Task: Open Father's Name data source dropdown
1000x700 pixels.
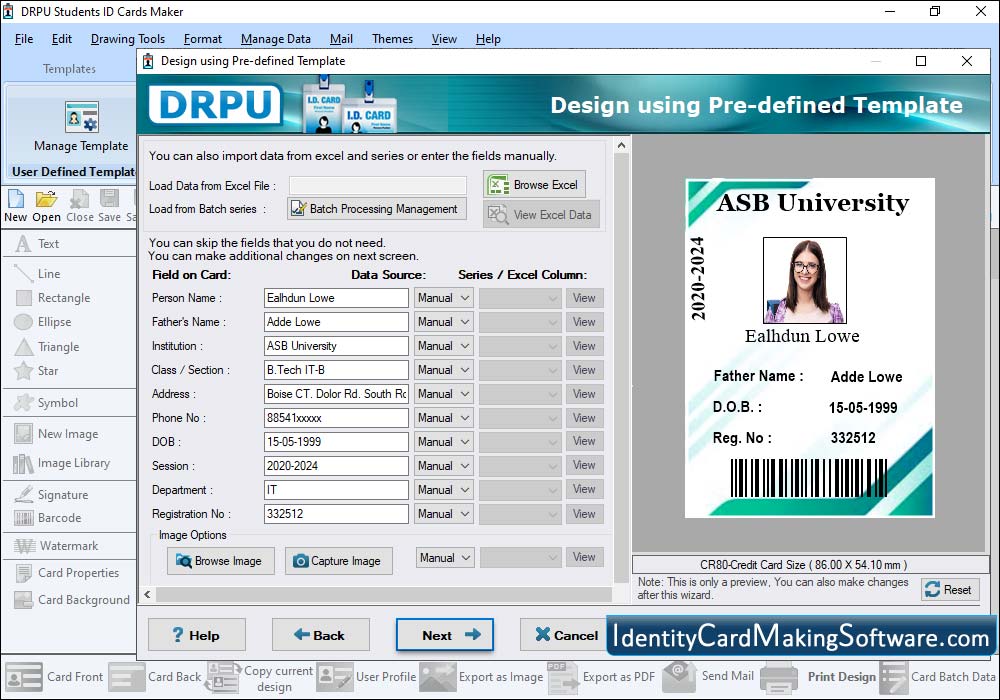Action: click(x=443, y=322)
